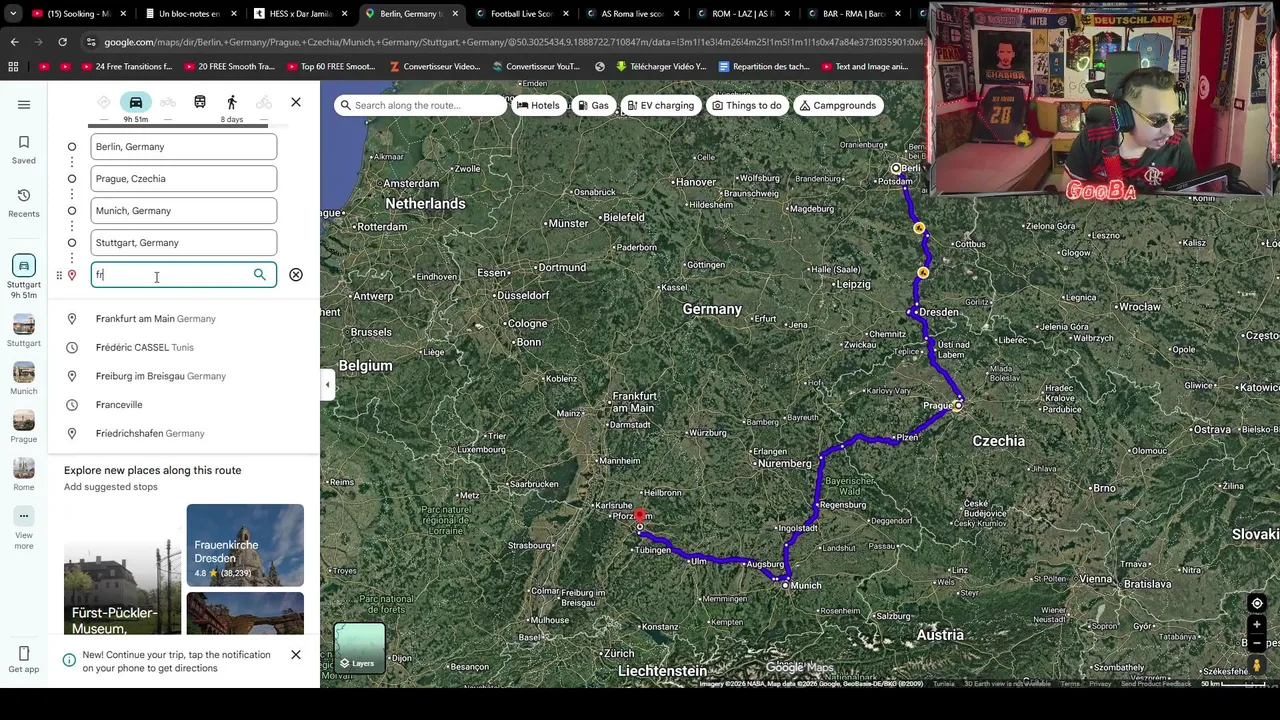Select Driving travel mode
This screenshot has height=720, width=1280.
click(136, 103)
